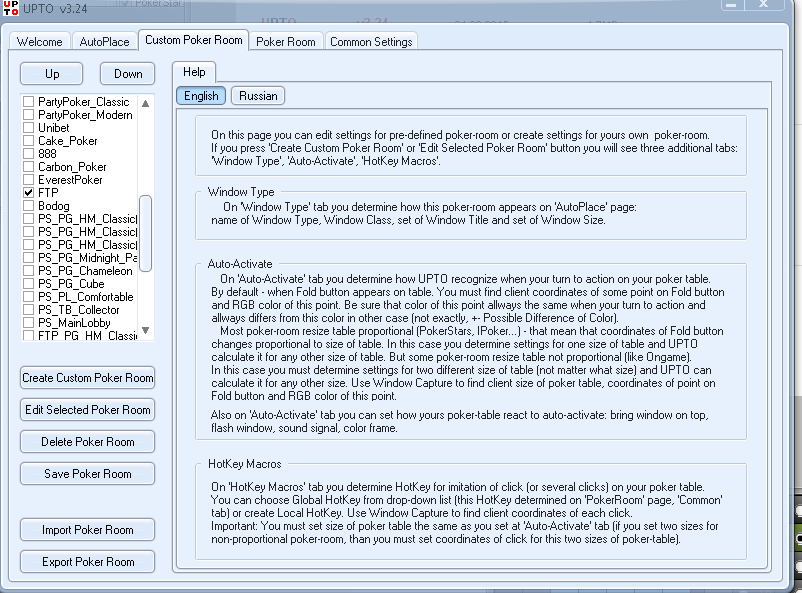The width and height of the screenshot is (802, 593).
Task: Switch to the Welcome tab
Action: click(x=39, y=41)
